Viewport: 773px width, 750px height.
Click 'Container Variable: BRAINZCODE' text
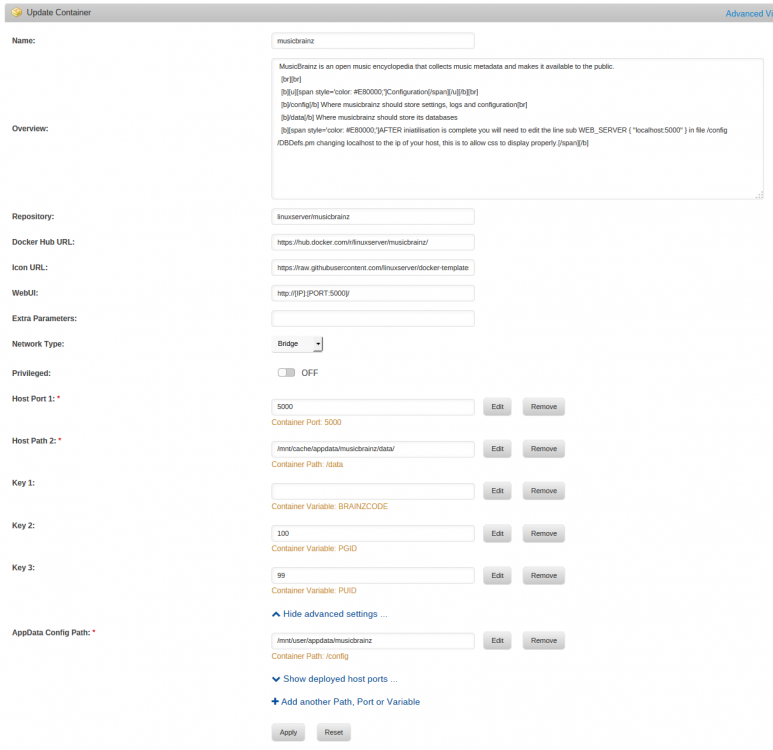[x=329, y=506]
